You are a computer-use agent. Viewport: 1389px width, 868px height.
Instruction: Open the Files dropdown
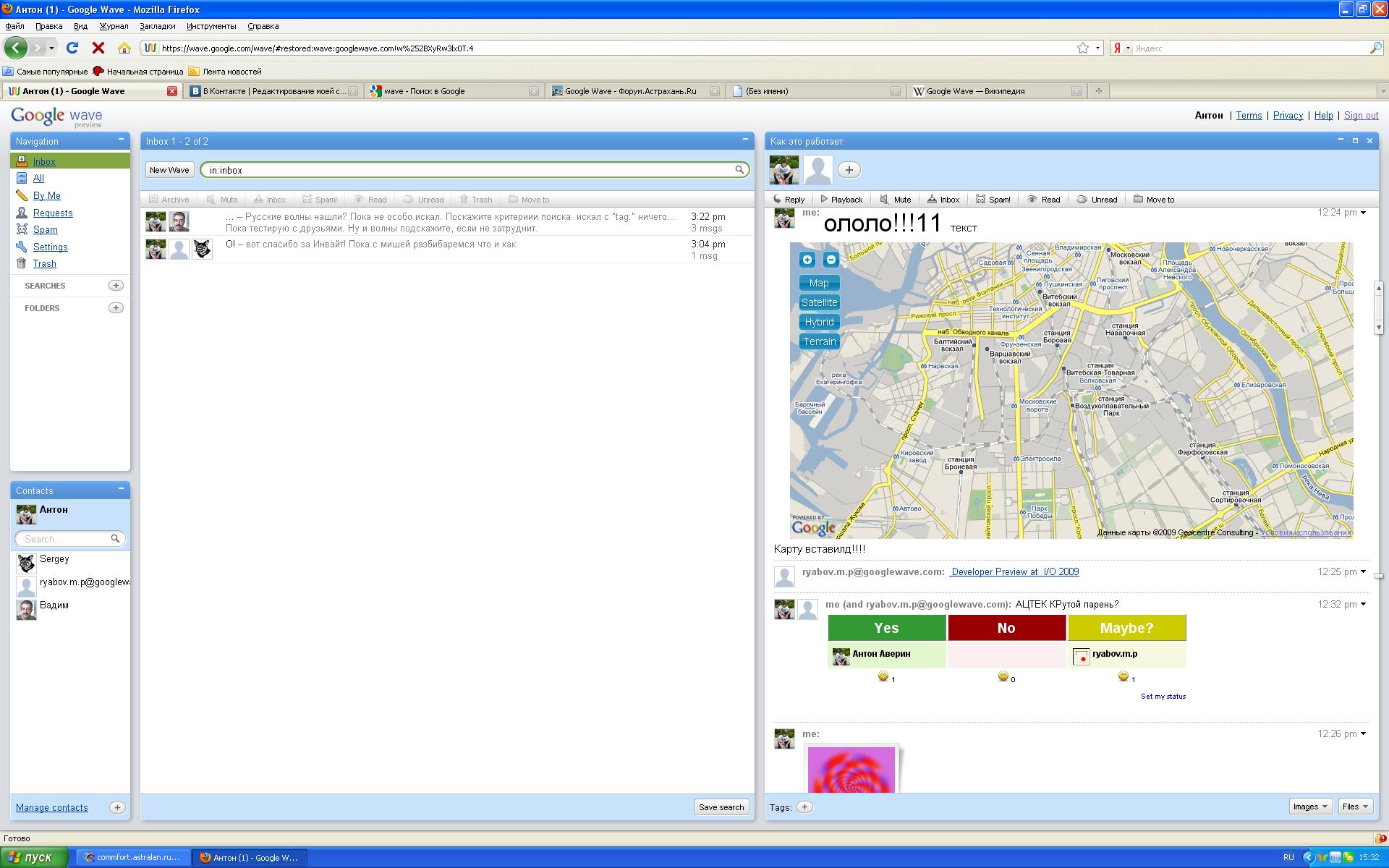click(x=1356, y=807)
